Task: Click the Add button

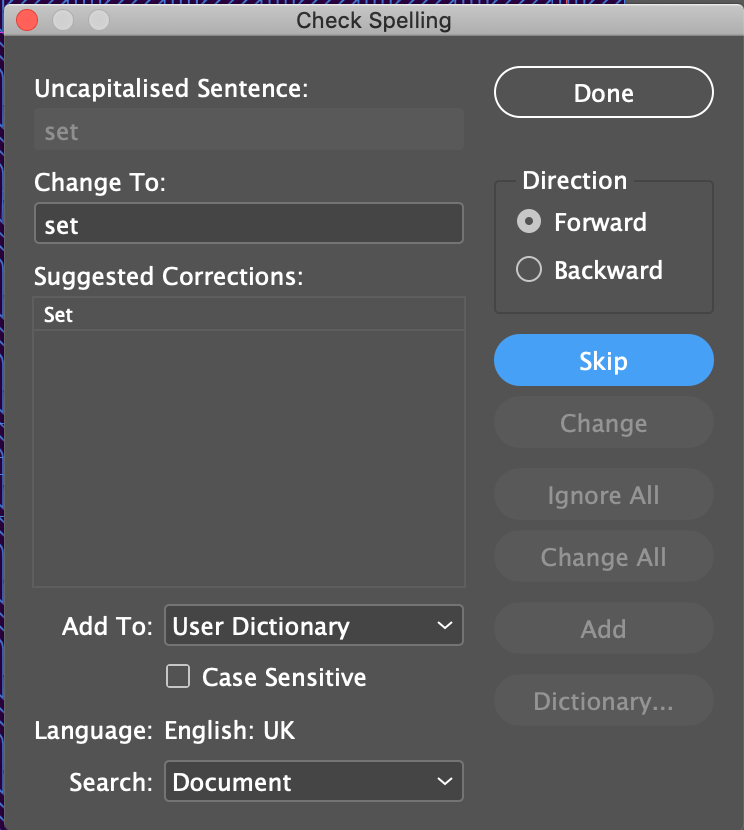Action: tap(603, 629)
